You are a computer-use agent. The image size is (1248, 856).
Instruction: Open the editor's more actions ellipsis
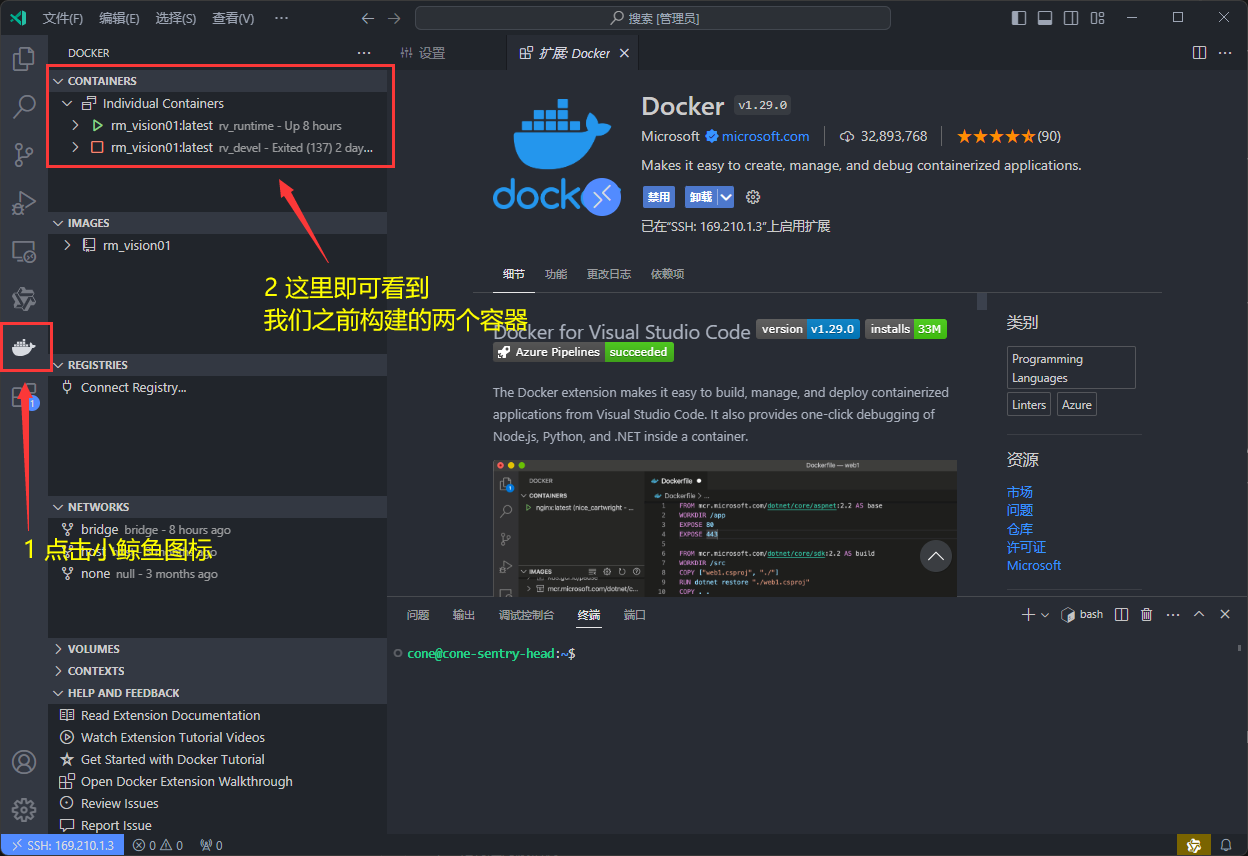[x=1225, y=53]
